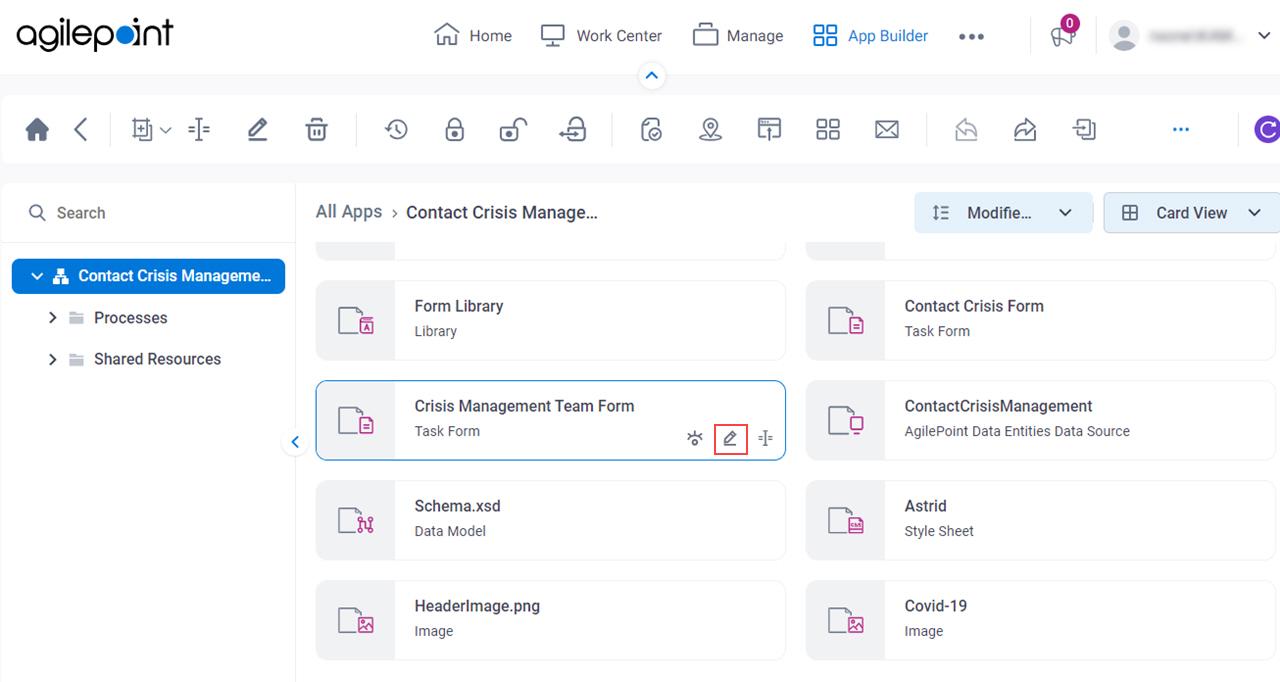Click the greyed open-envelope icon in the toolbar
Viewport: 1280px width, 682px height.
click(x=966, y=129)
